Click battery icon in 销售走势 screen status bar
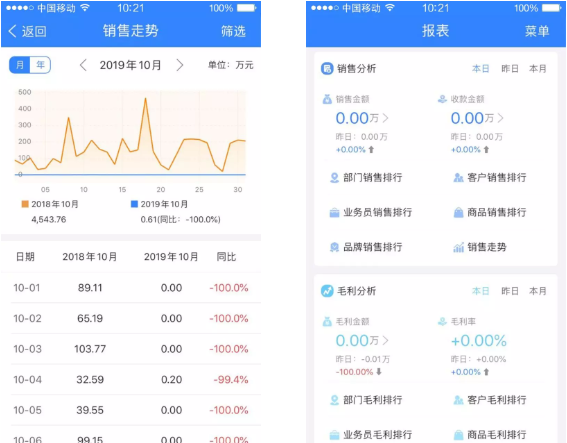Viewport: 567px width, 443px height. pyautogui.click(x=247, y=8)
